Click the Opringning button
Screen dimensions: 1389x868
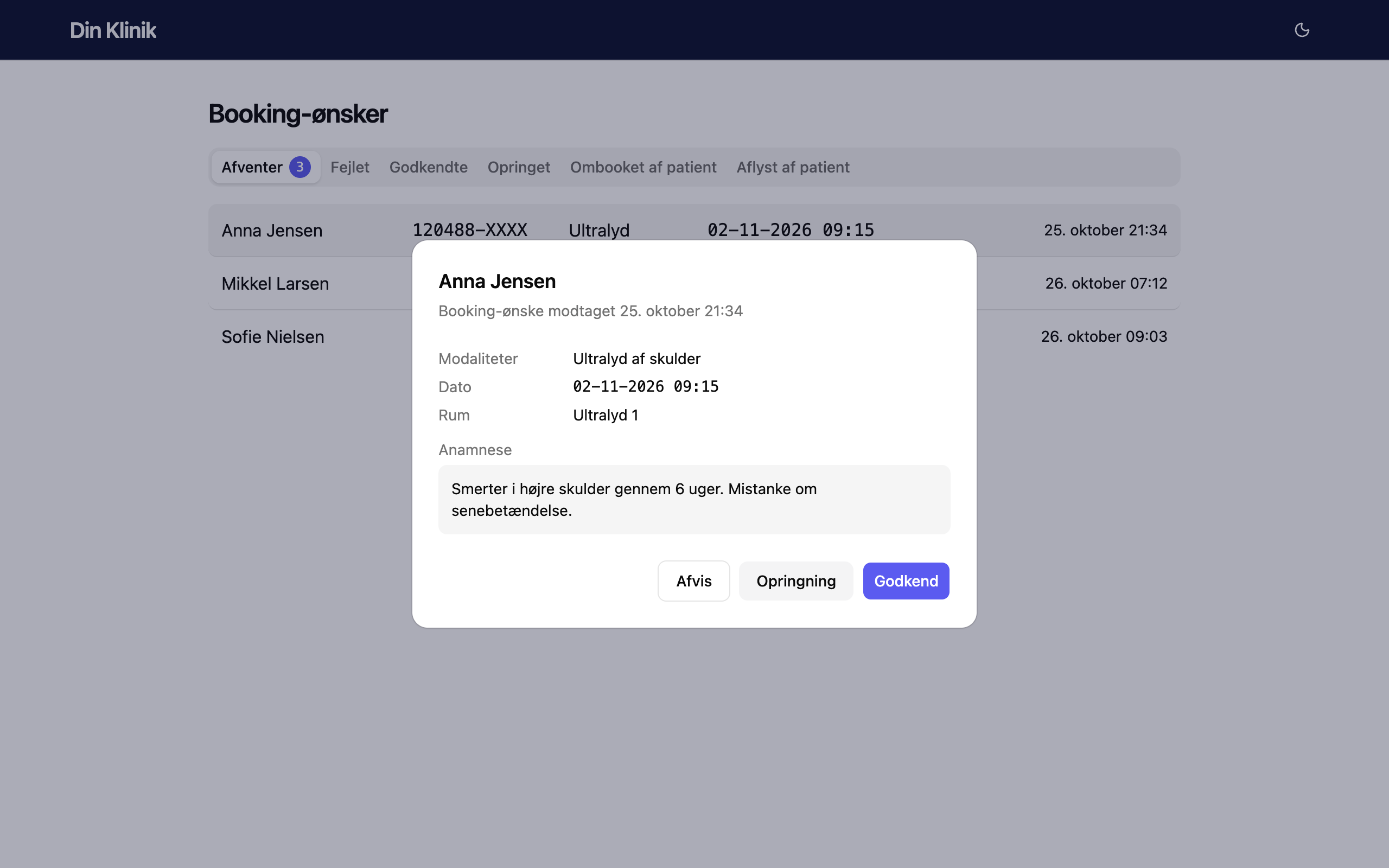pyautogui.click(x=795, y=581)
